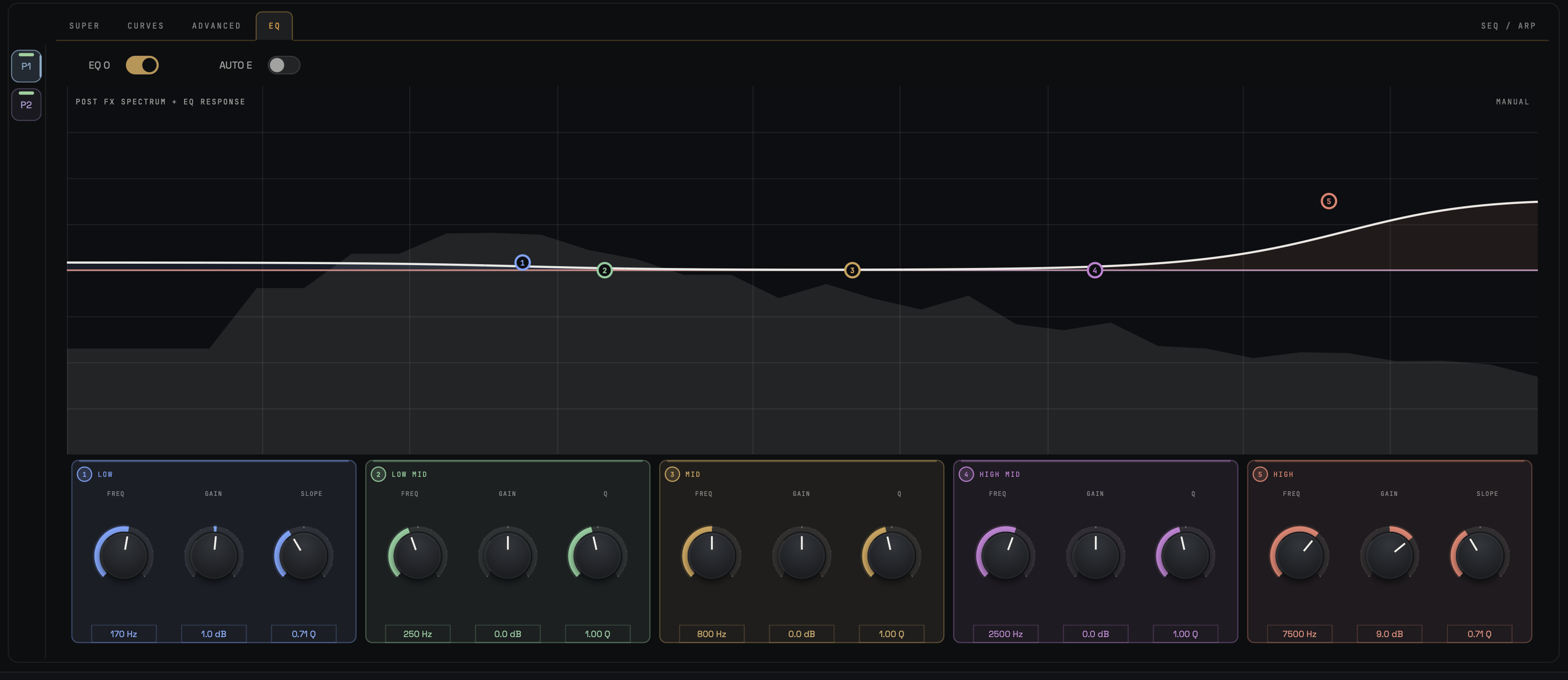Click the HIGH band 0.71 Q field
This screenshot has height=680, width=1568.
(x=1479, y=634)
